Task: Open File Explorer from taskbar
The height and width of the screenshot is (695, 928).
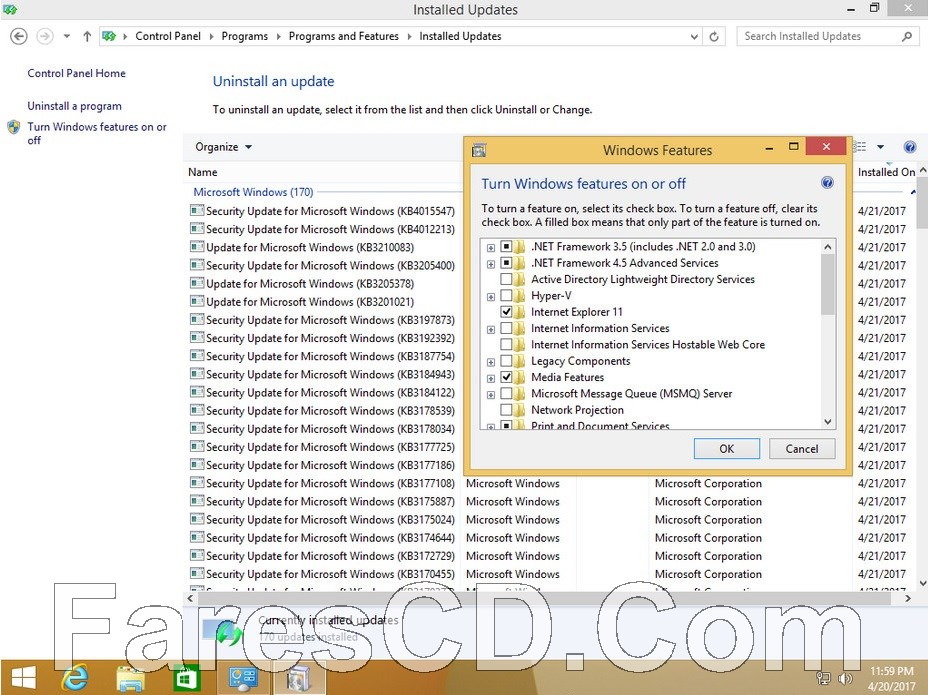Action: 130,678
